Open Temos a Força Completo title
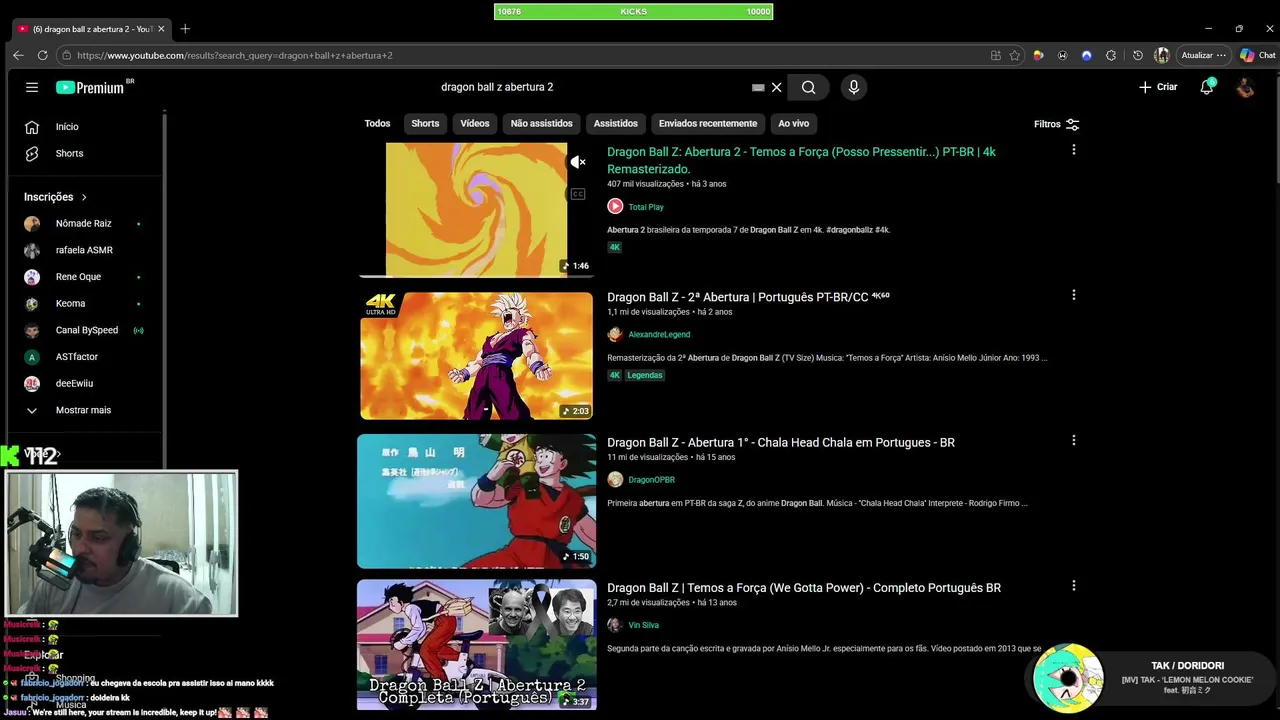 [x=804, y=588]
